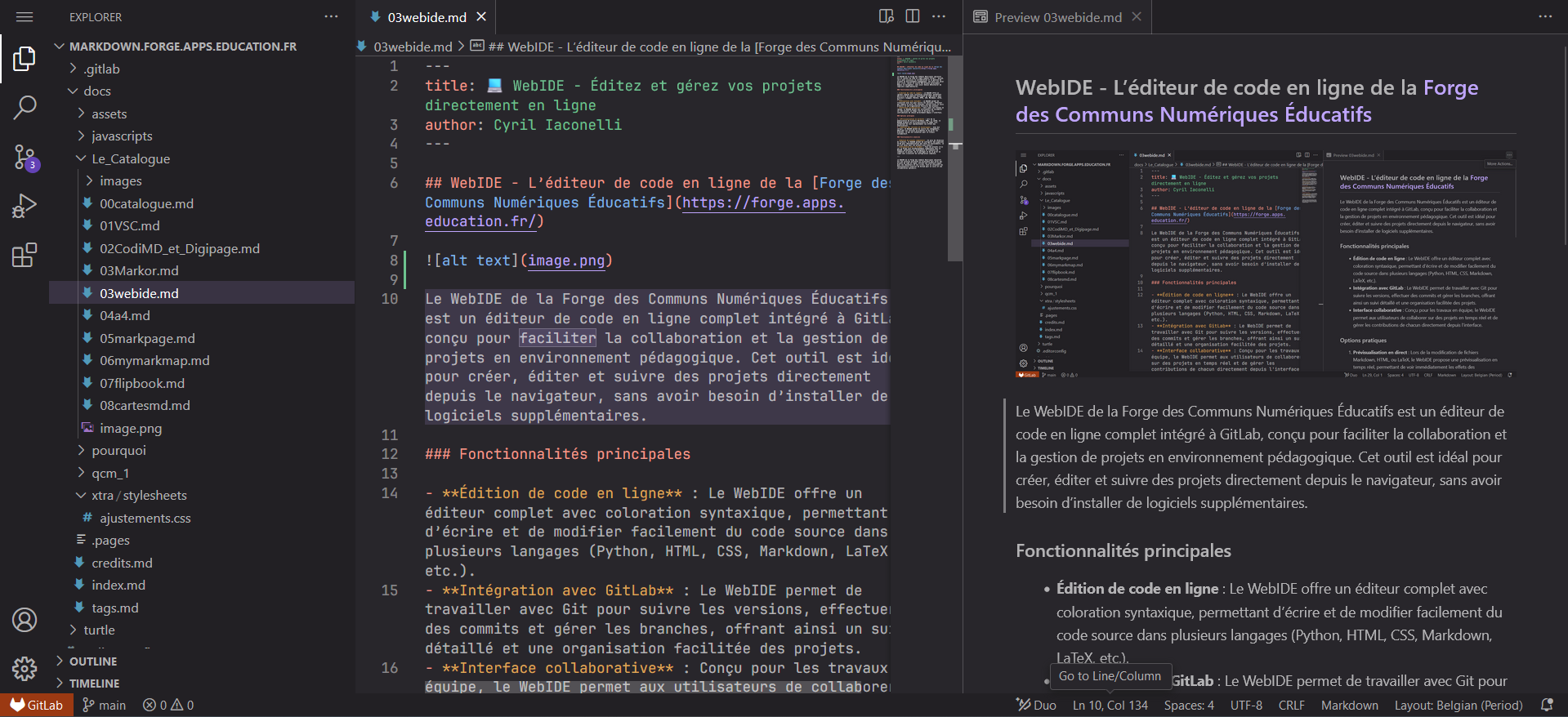Expand the turtle folder
Viewport: 1568px width, 717px height.
point(99,630)
